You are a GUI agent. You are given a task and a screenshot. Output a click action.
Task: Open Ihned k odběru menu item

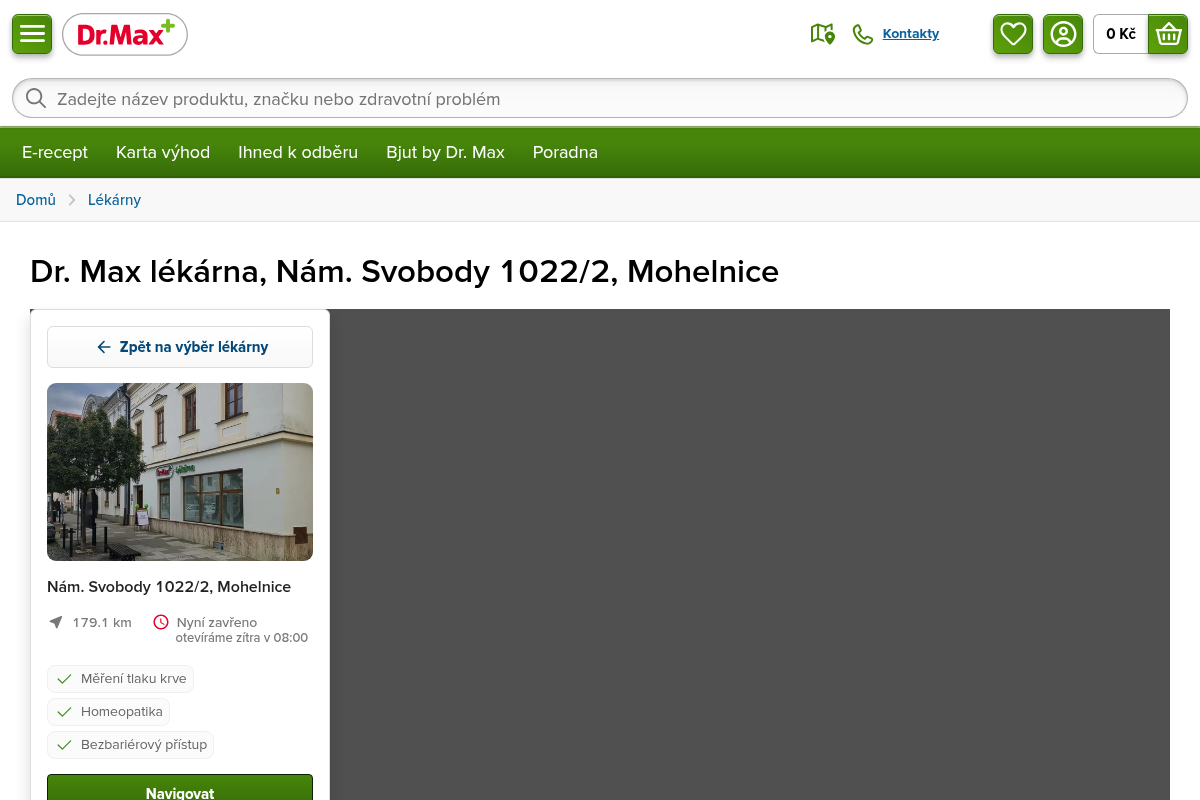298,152
